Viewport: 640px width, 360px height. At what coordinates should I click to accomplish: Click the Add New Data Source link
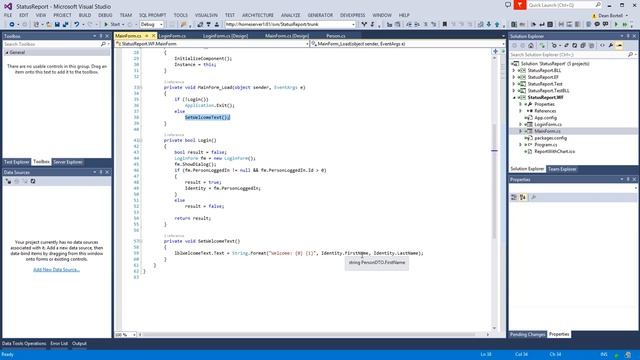tap(56, 269)
